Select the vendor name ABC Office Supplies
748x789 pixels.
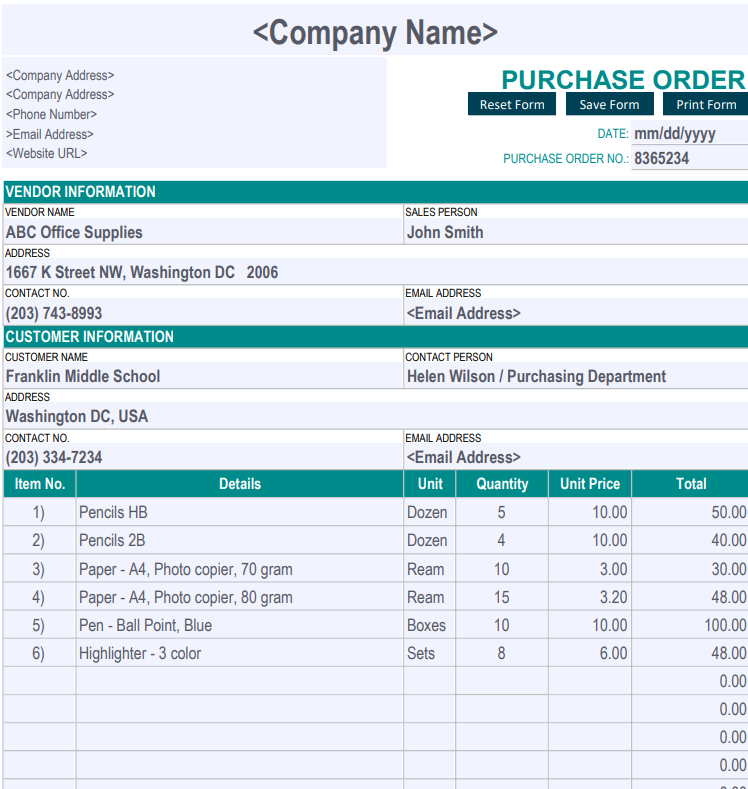[203, 231]
